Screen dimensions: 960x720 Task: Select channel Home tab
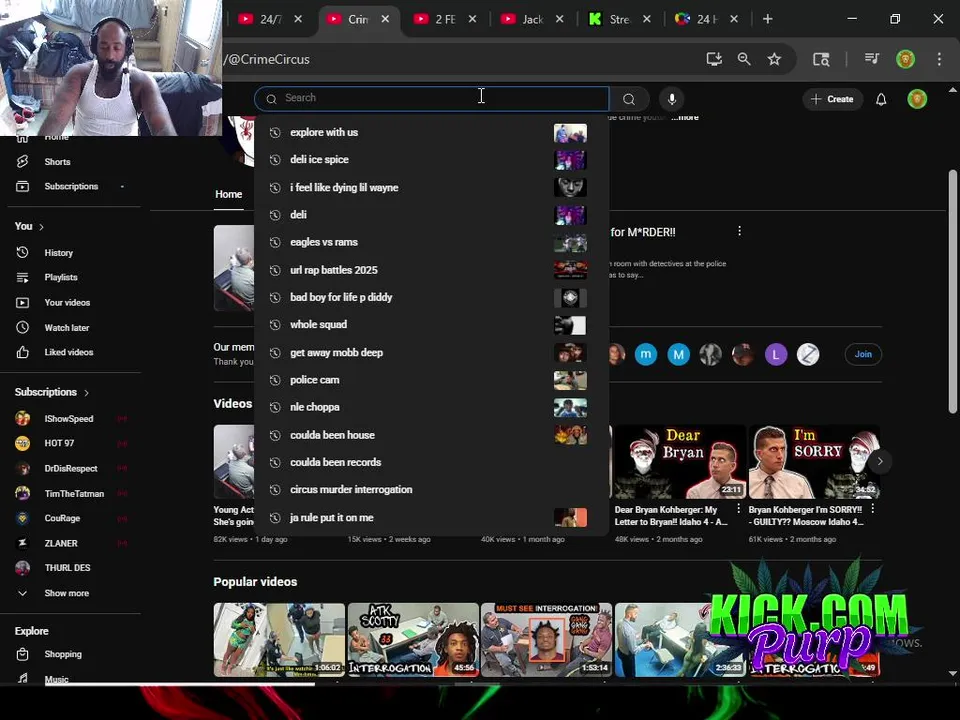pyautogui.click(x=228, y=194)
